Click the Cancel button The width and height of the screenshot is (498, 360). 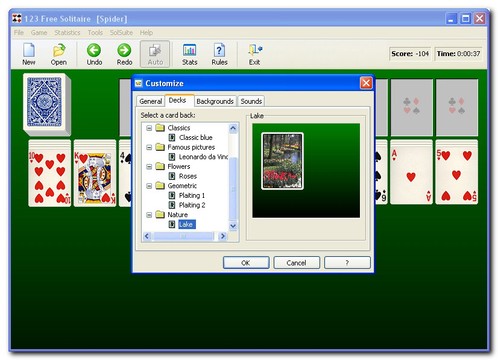tap(296, 263)
